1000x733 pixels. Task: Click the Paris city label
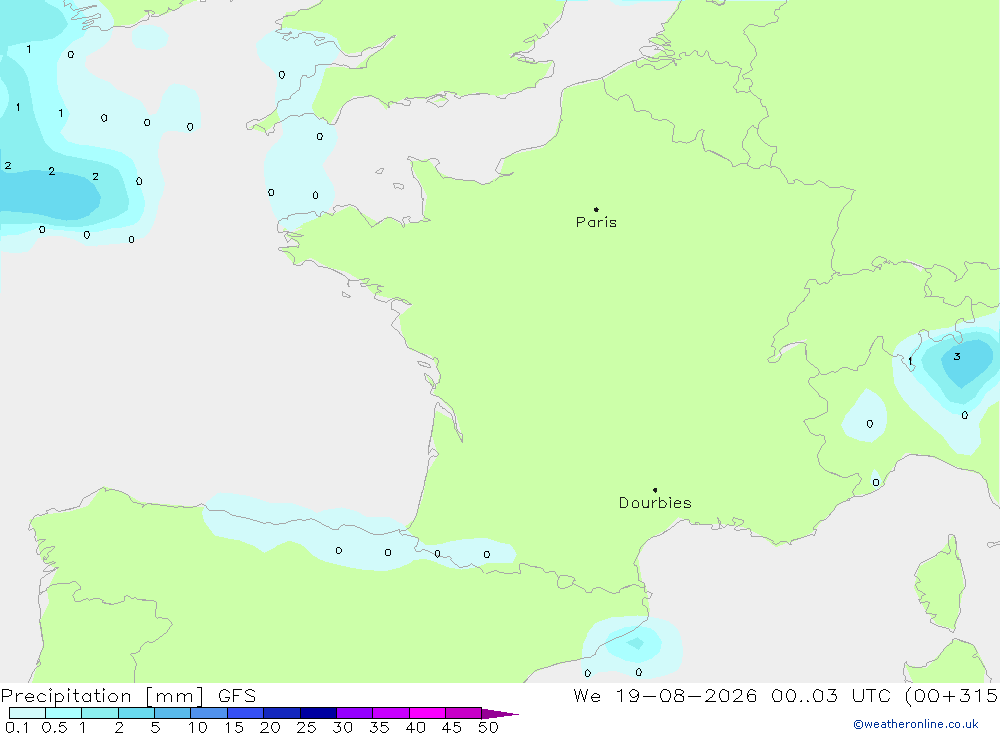[596, 222]
